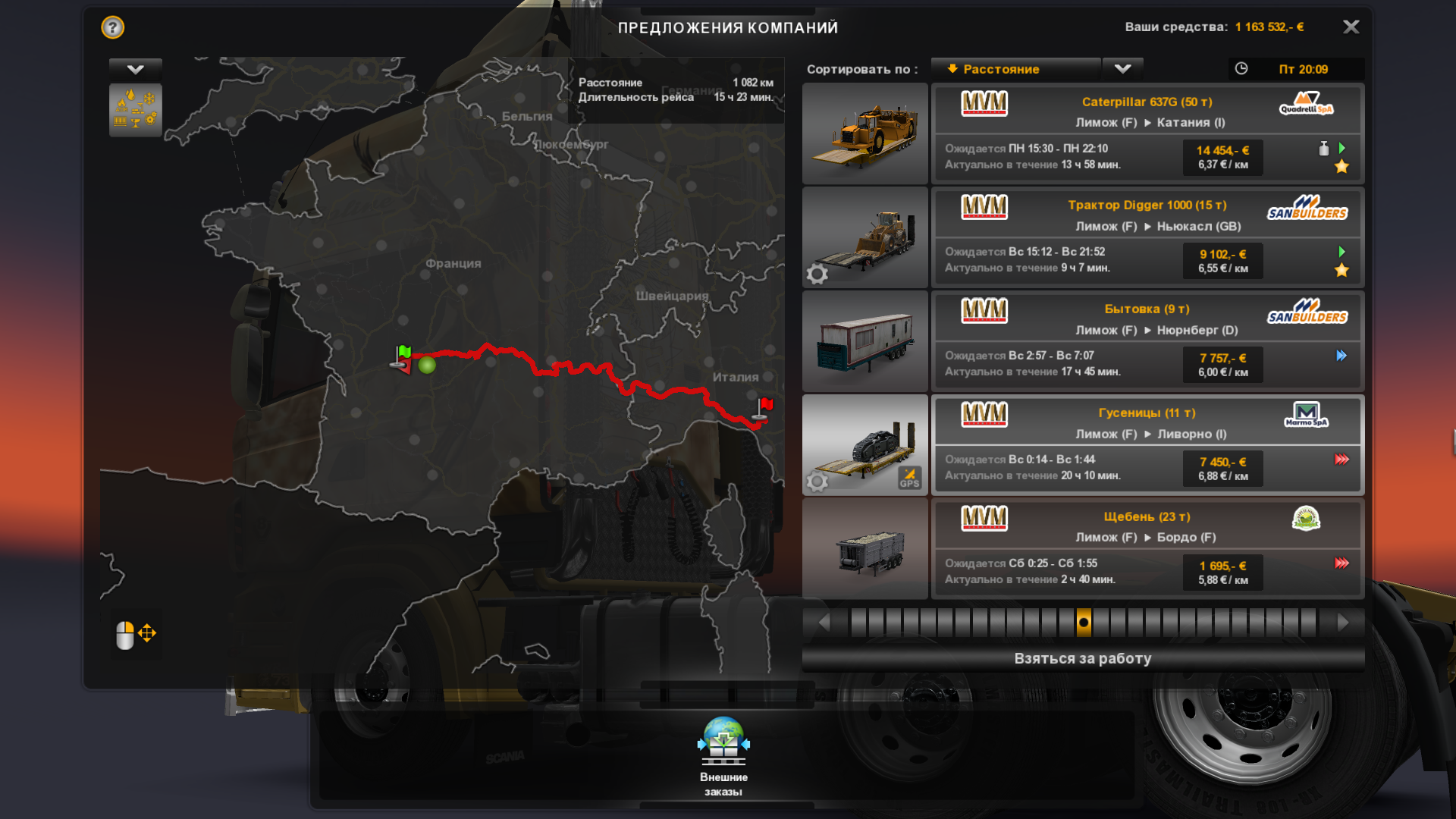This screenshot has width=1456, height=819.
Task: Expand the map filter chevron panel
Action: click(x=136, y=69)
